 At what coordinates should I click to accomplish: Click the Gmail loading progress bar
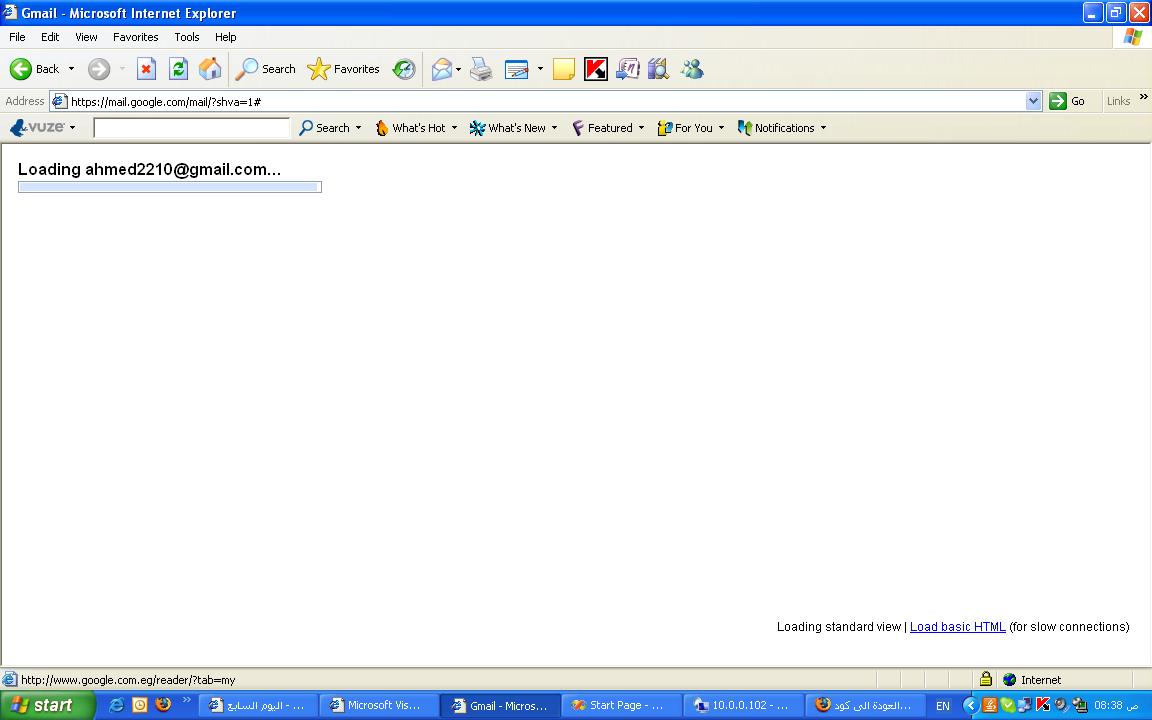tap(170, 187)
